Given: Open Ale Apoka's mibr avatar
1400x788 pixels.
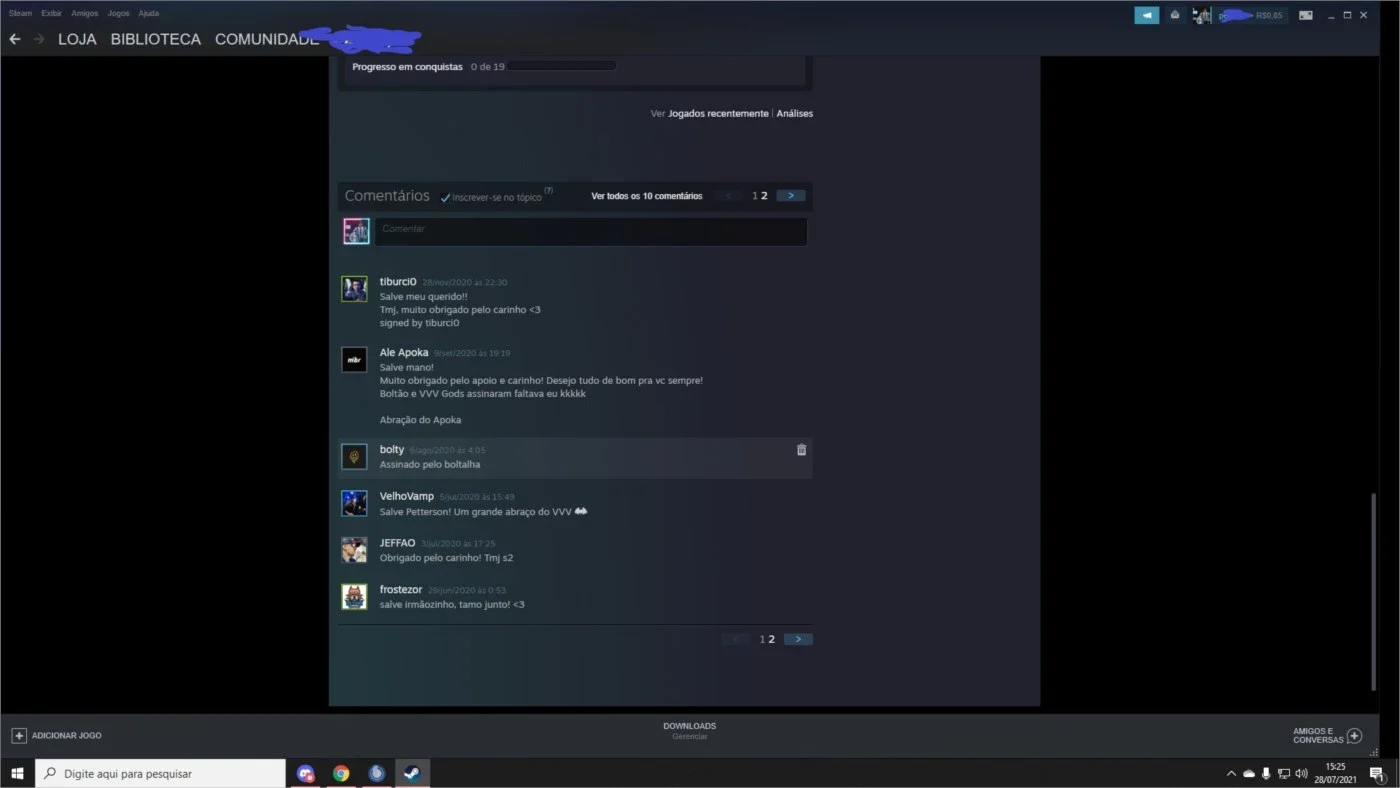Looking at the screenshot, I should pos(354,360).
